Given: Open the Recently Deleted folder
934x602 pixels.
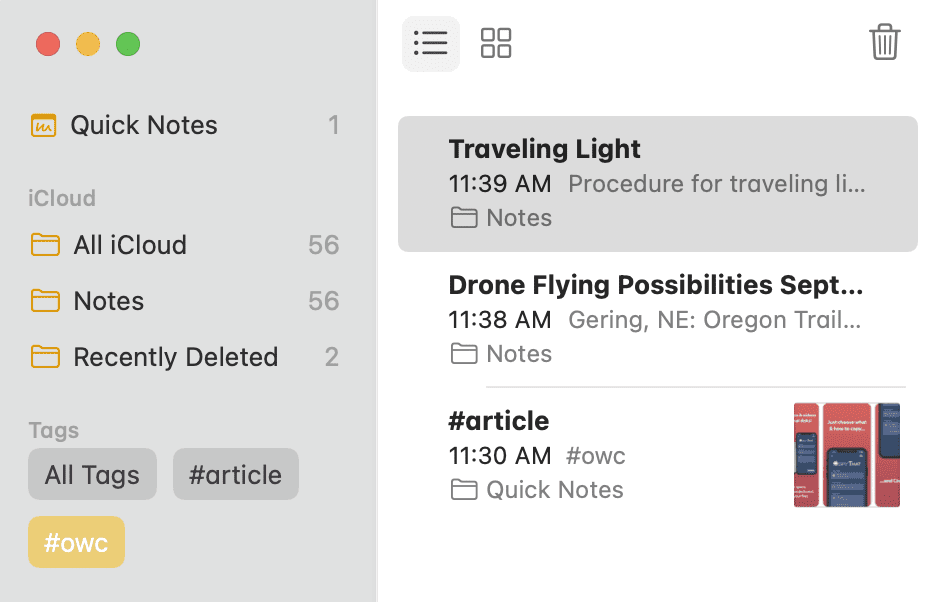Looking at the screenshot, I should pyautogui.click(x=175, y=357).
